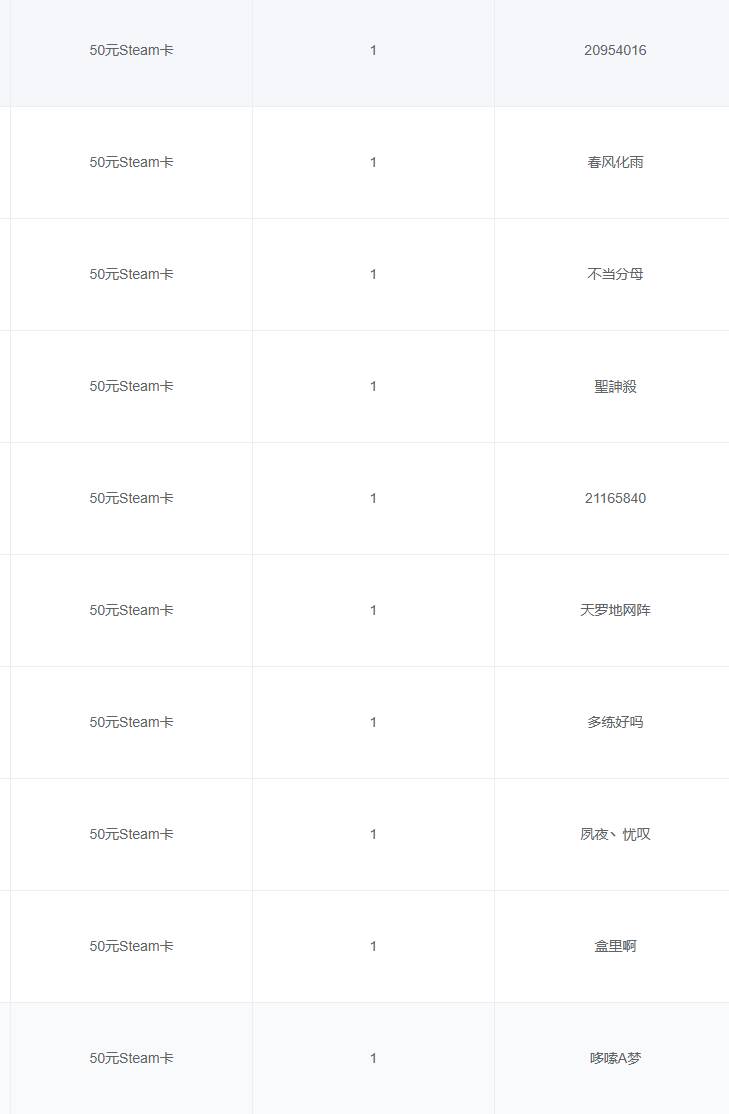Screen dimensions: 729x1114
Task: Click the username 不当分母
Action: (615, 274)
